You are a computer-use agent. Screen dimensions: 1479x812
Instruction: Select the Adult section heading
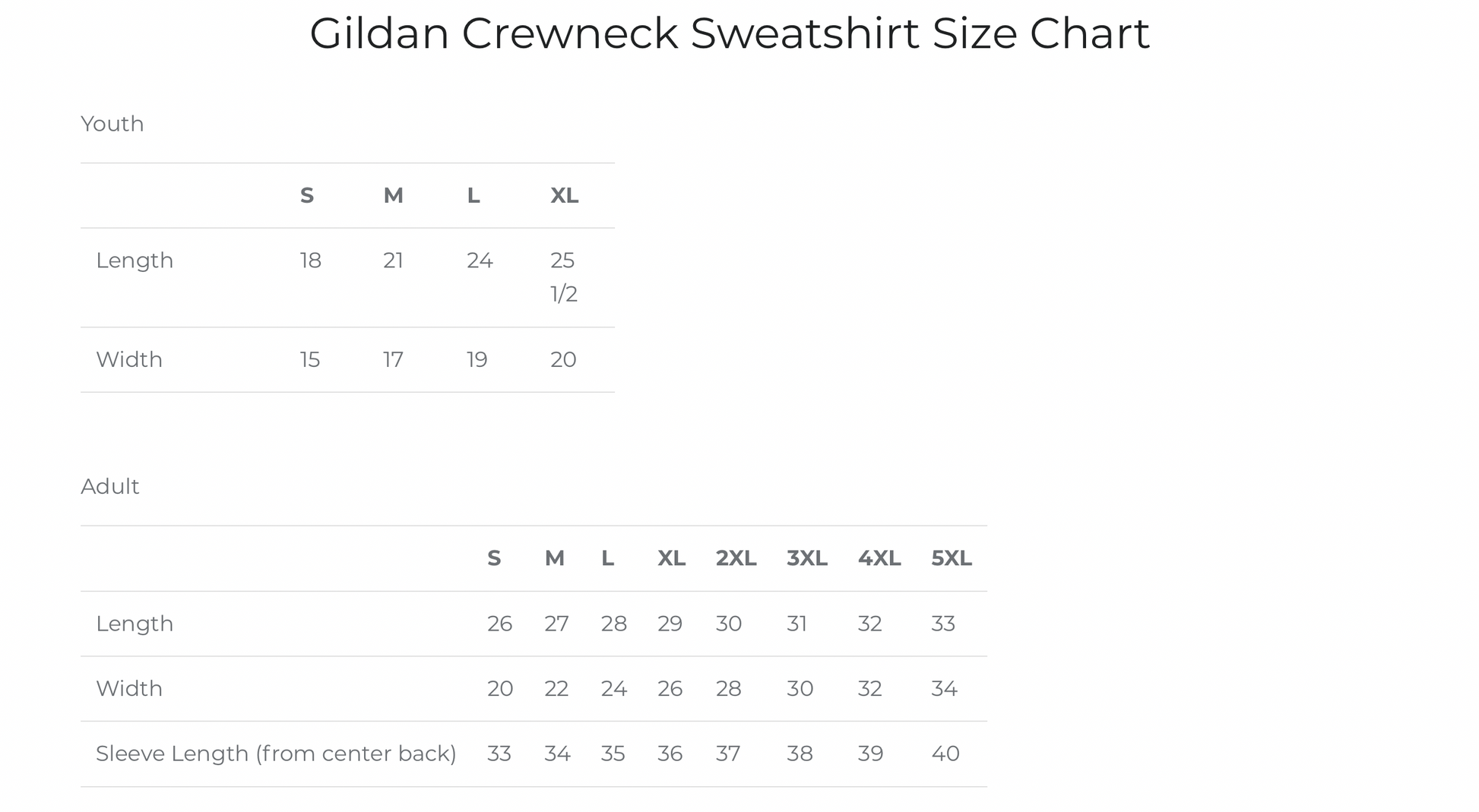pos(109,486)
